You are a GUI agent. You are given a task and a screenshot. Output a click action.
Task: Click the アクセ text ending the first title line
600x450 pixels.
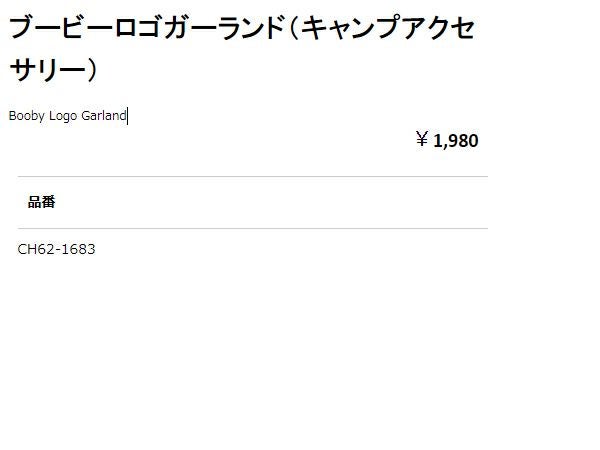click(437, 28)
